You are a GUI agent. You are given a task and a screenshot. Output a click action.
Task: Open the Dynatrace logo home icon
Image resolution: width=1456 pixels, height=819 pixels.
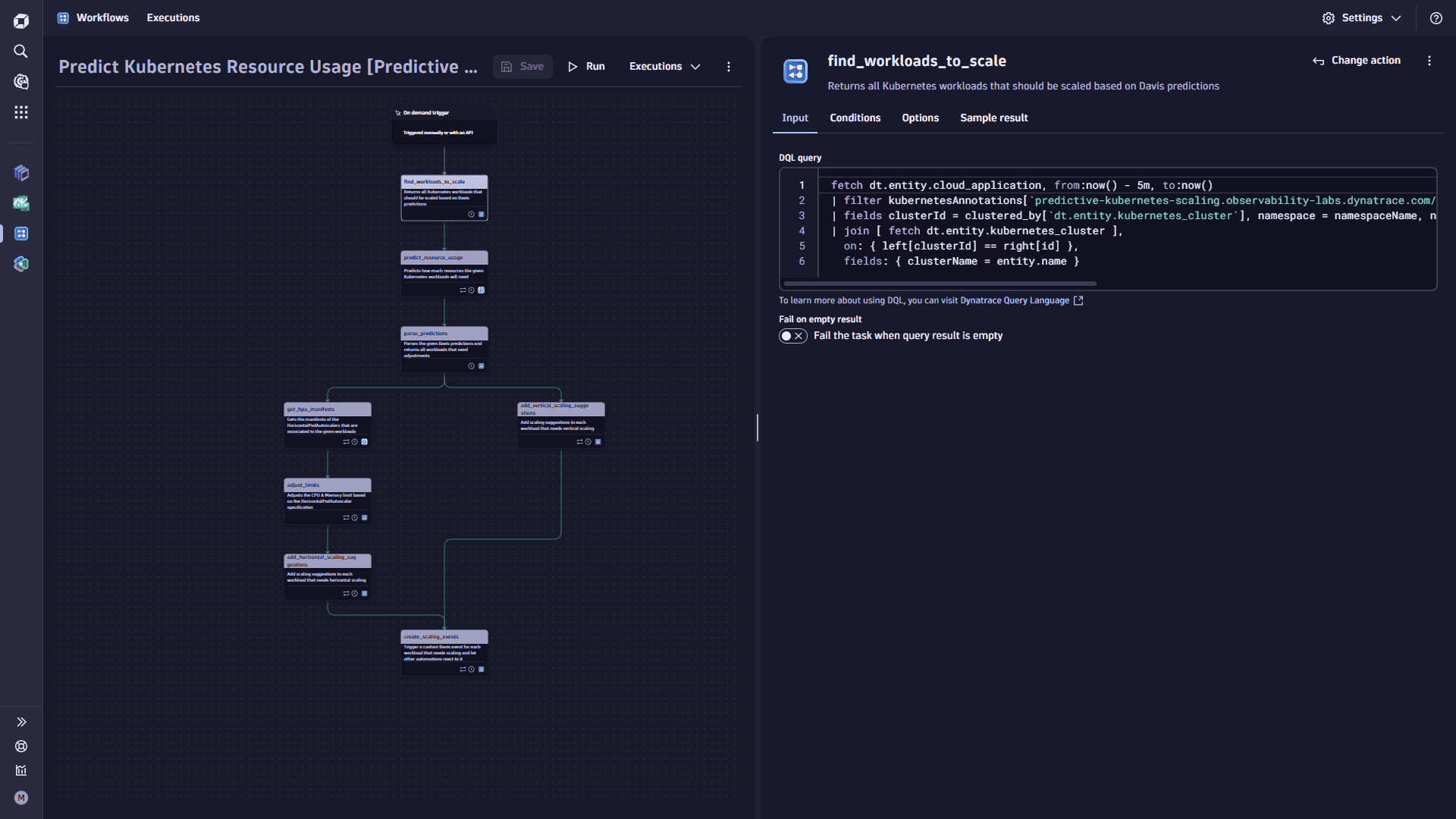coord(21,20)
